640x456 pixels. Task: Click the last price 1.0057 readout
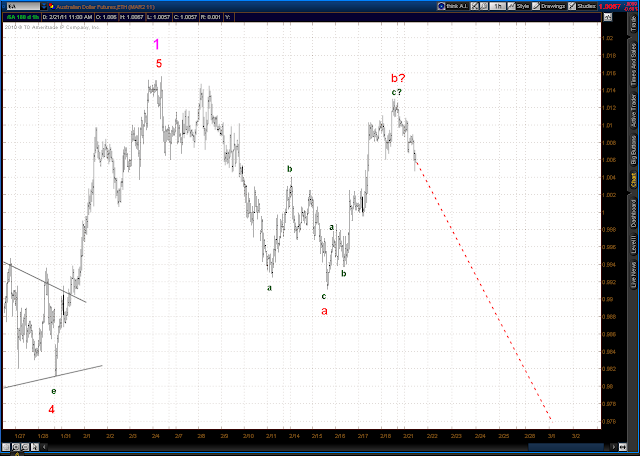pyautogui.click(x=610, y=7)
